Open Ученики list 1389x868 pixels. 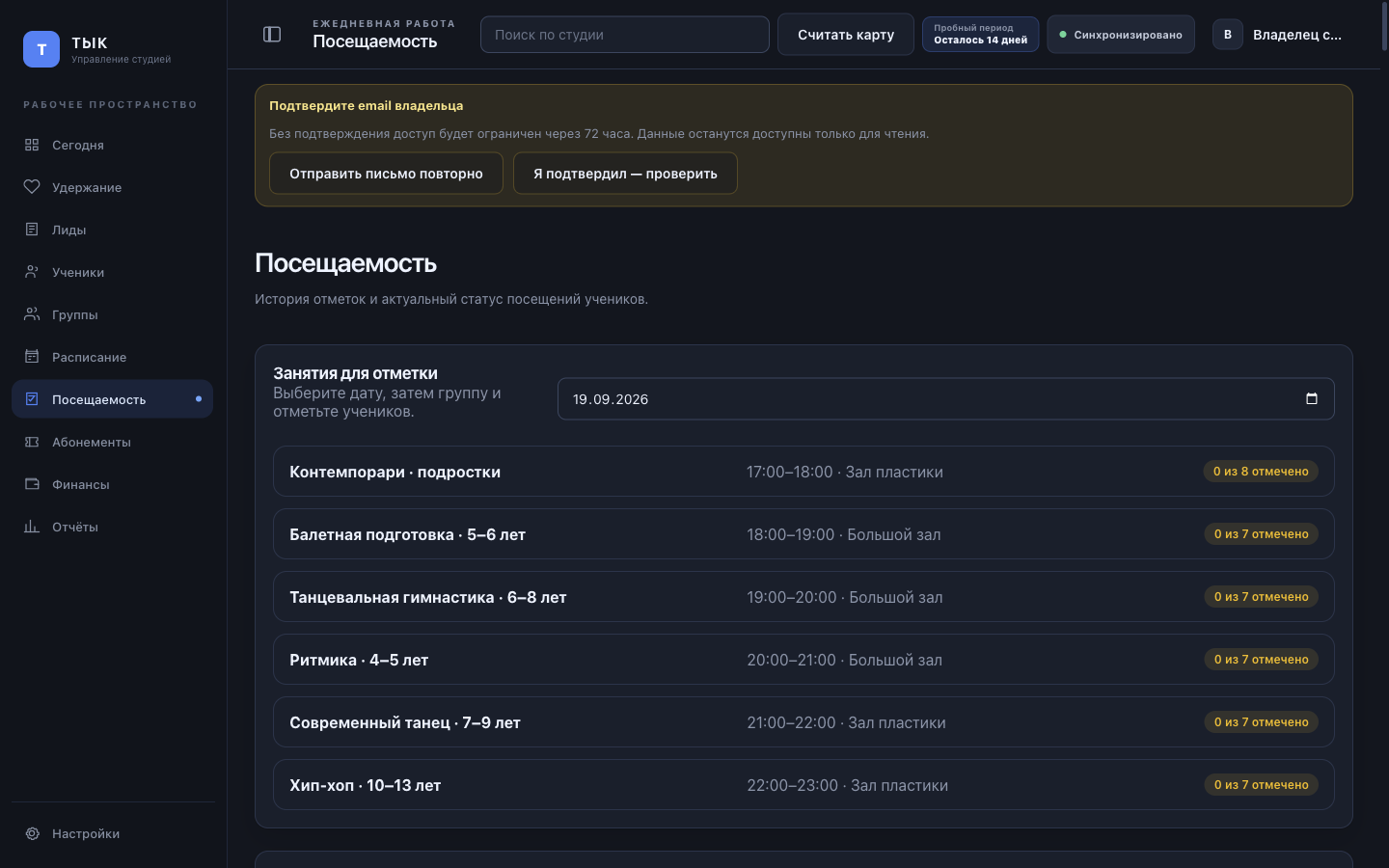click(x=112, y=272)
